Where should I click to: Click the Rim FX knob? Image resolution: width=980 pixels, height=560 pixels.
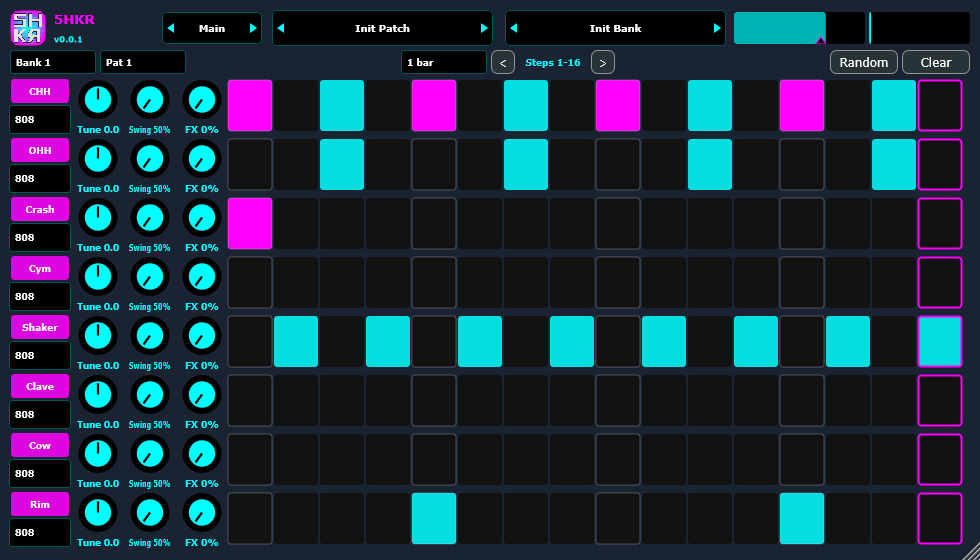(201, 513)
